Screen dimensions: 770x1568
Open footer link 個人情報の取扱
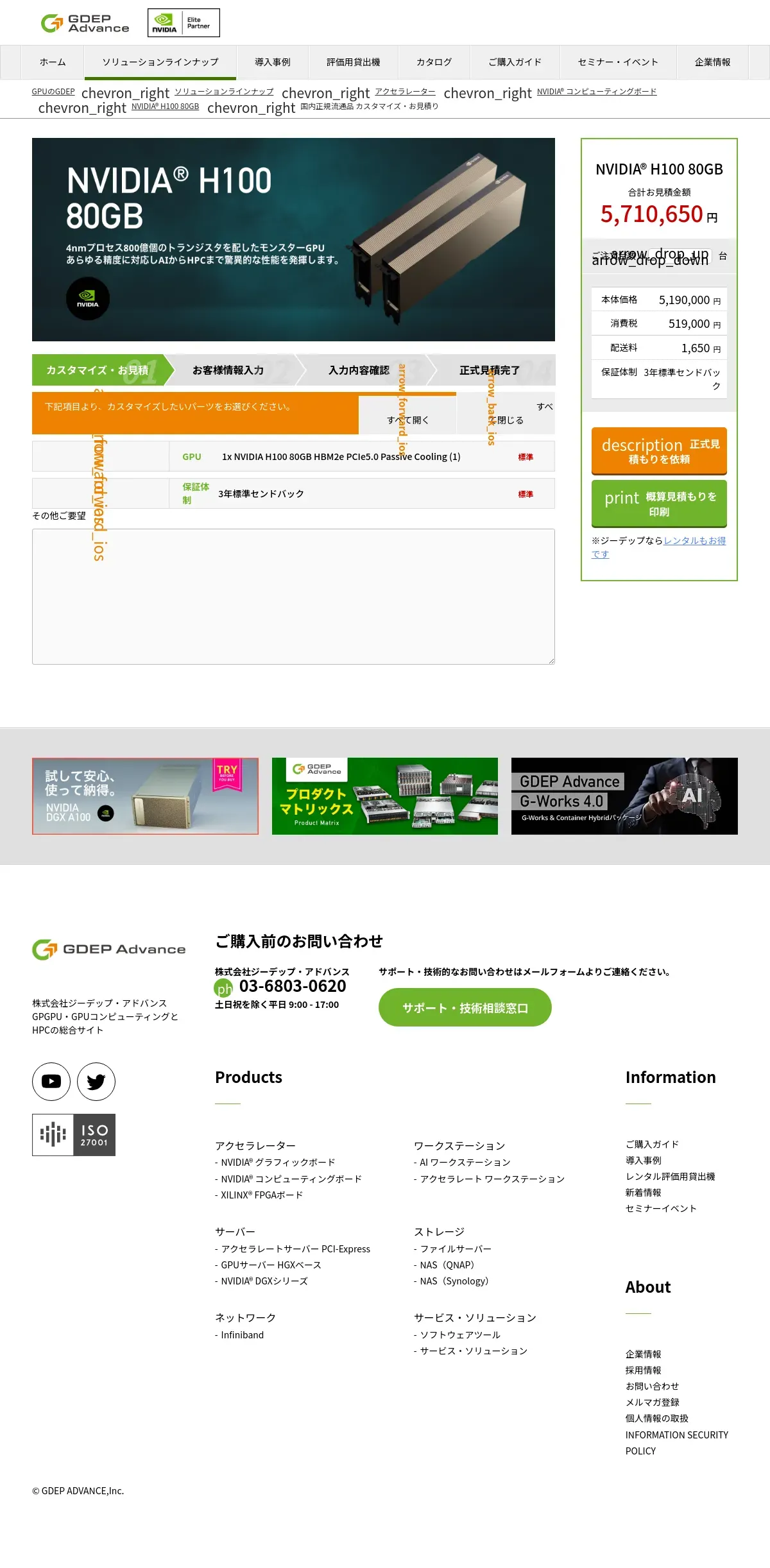coord(656,1418)
